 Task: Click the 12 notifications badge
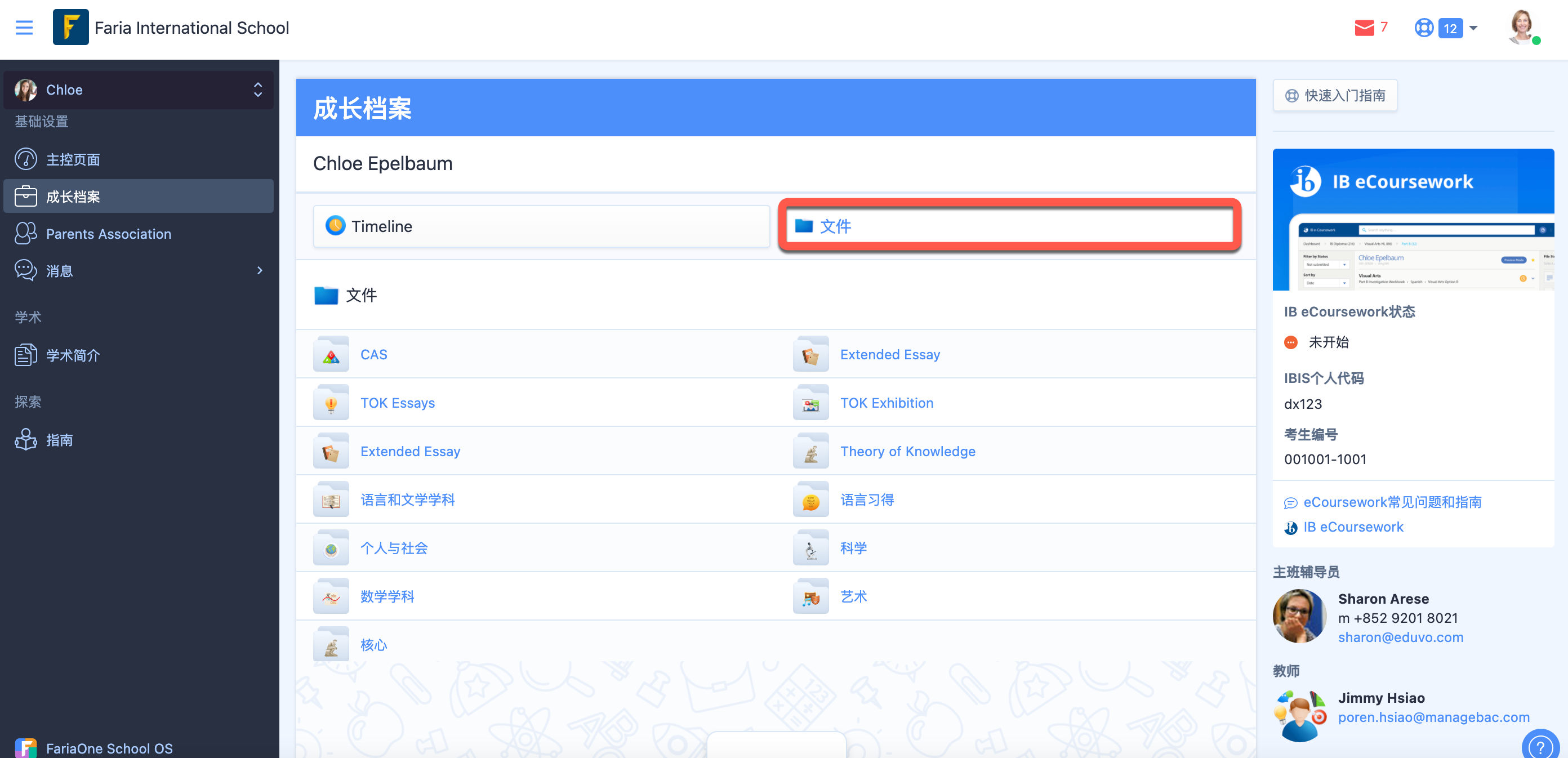[1450, 28]
